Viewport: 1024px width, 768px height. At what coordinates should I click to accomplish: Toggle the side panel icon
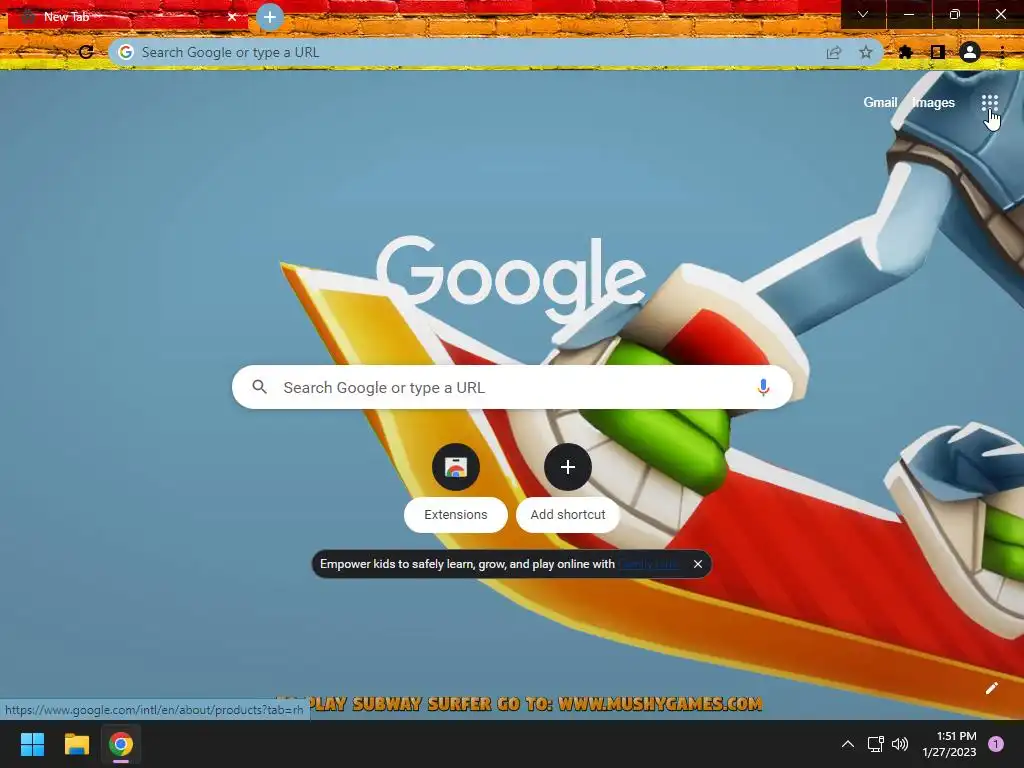click(937, 52)
